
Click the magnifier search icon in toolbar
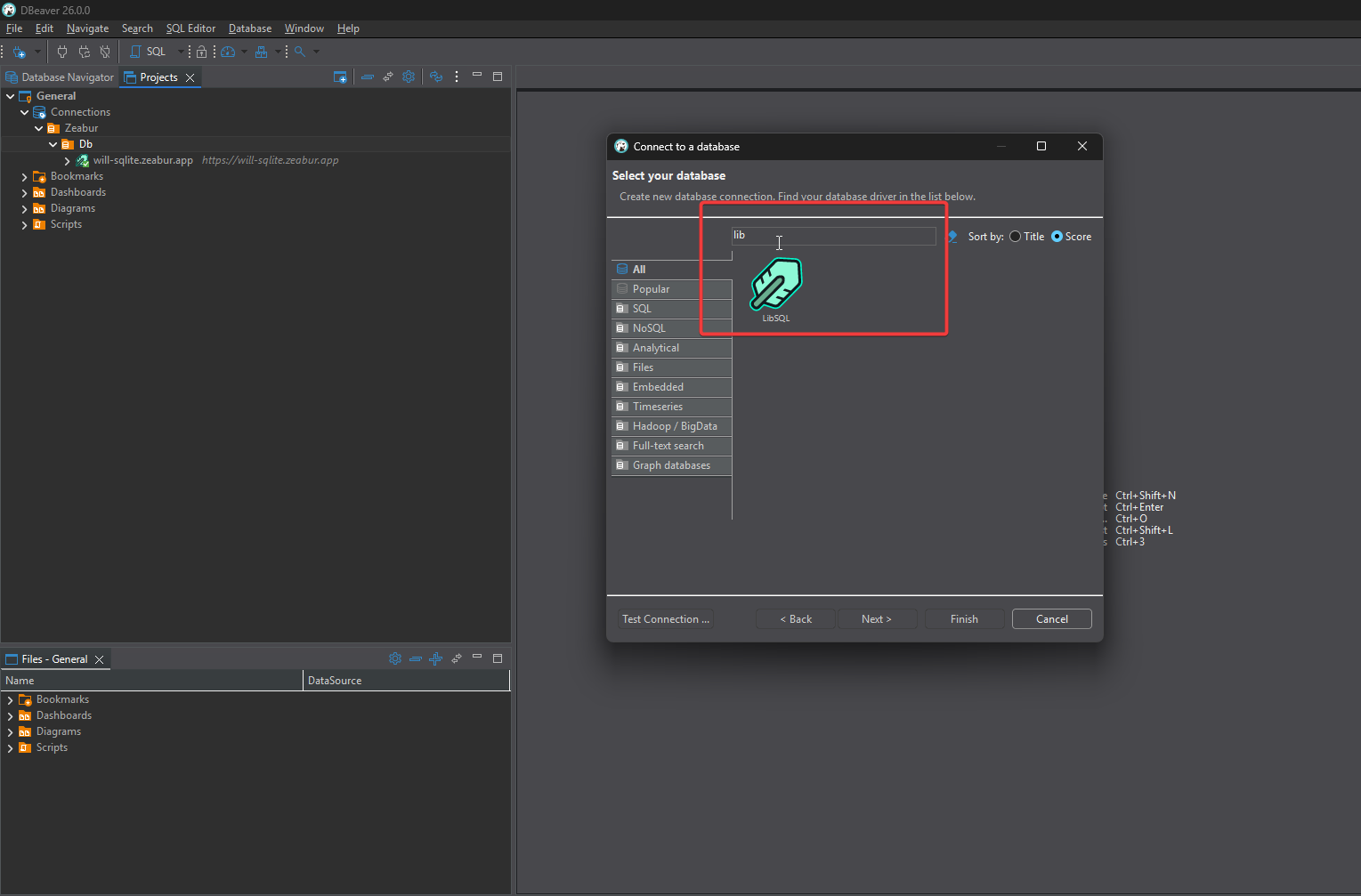[x=300, y=52]
